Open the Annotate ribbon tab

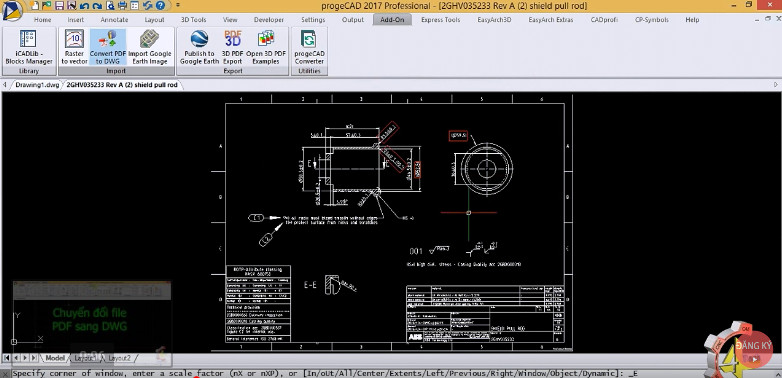114,20
